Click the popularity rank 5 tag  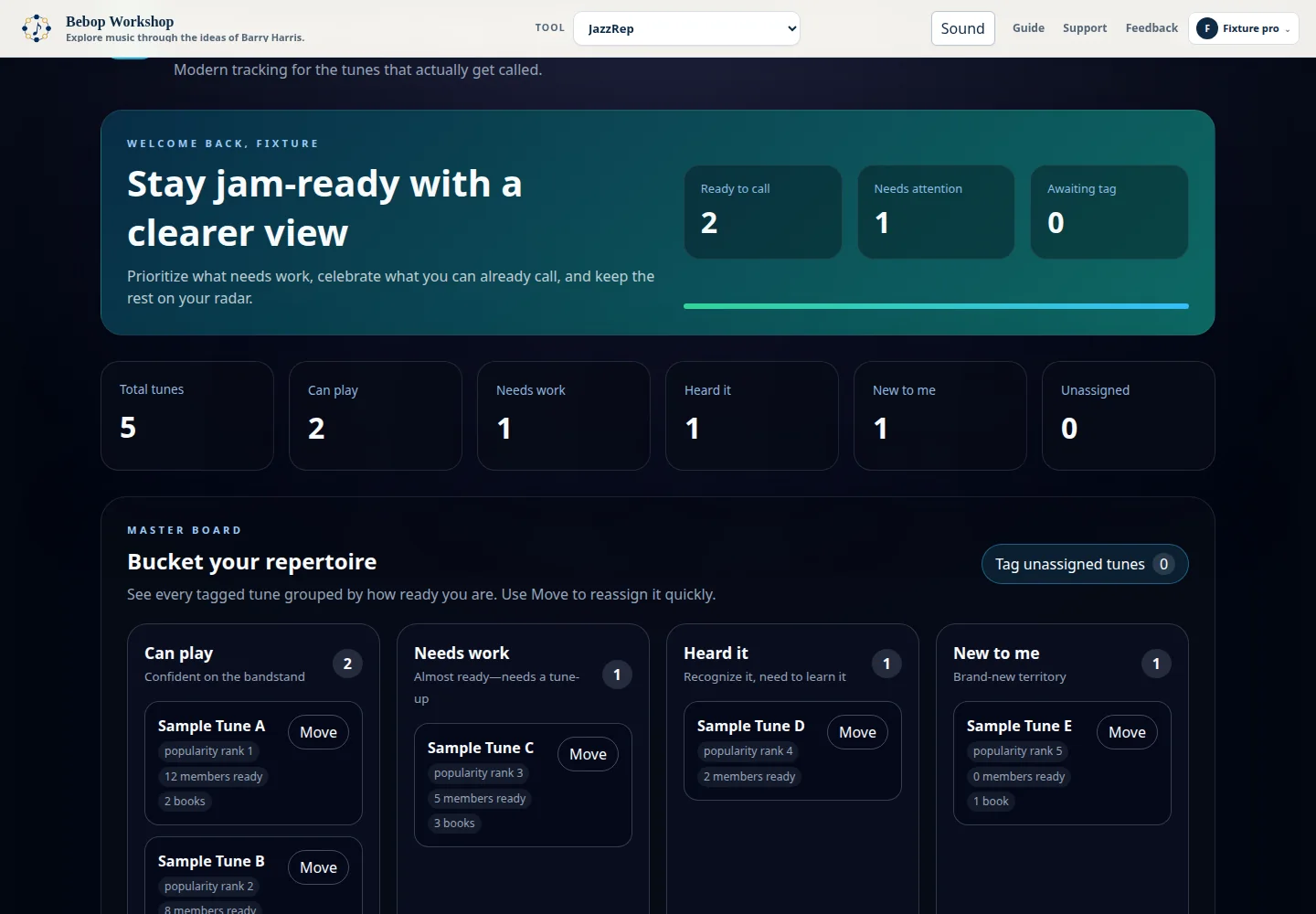click(1018, 751)
